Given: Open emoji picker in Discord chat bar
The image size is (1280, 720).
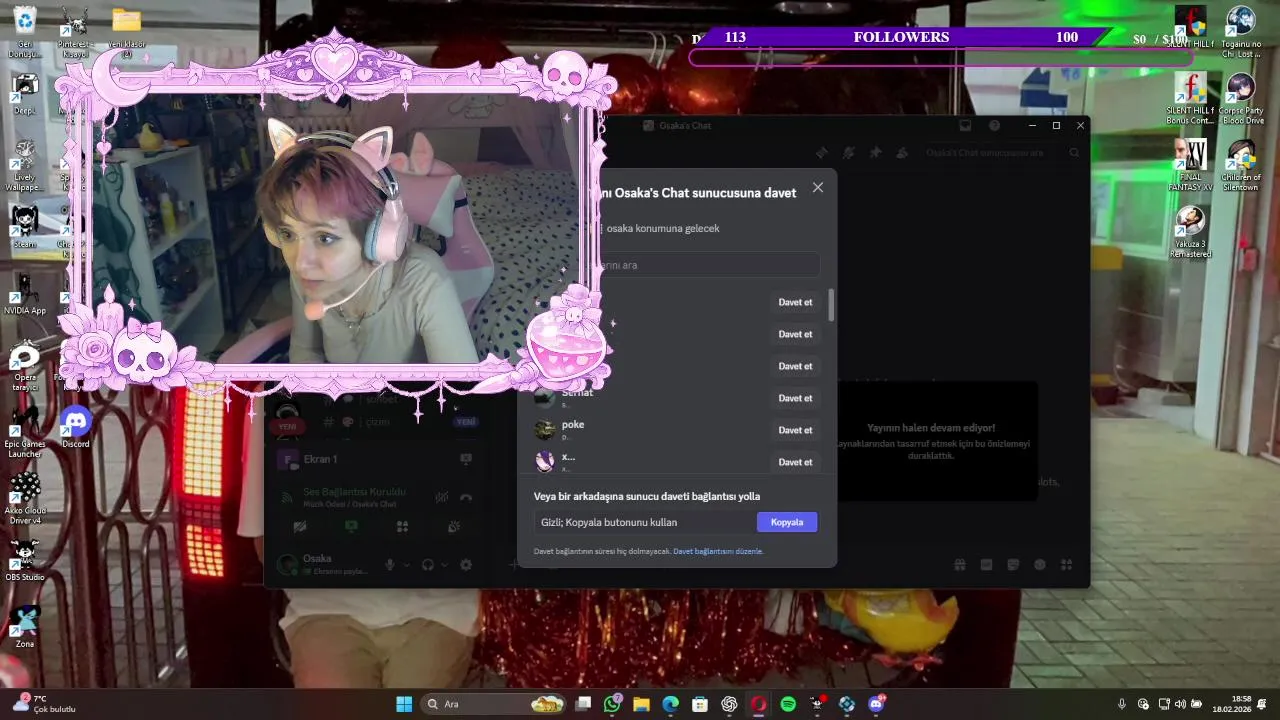Looking at the screenshot, I should click(x=1040, y=565).
